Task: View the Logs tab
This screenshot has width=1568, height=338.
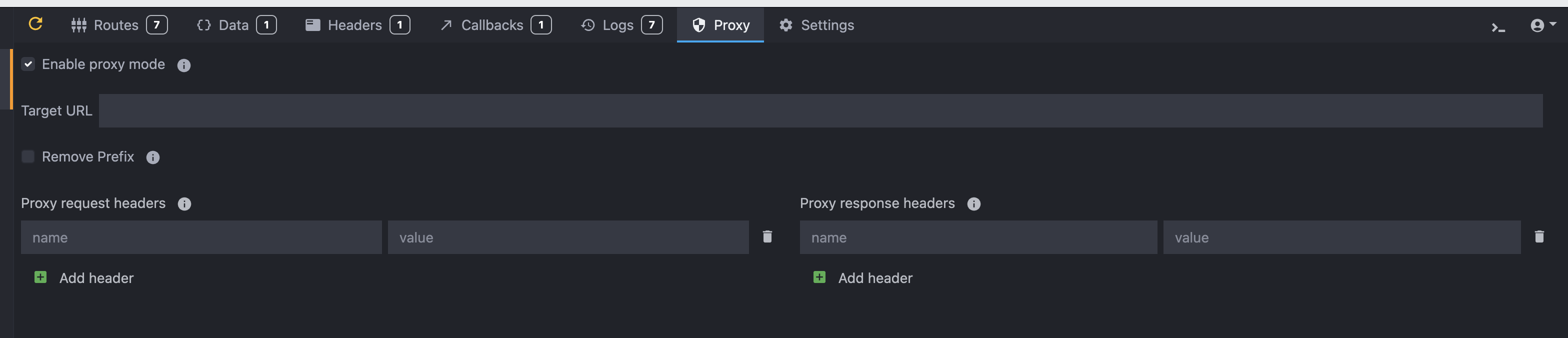Action: [x=621, y=25]
